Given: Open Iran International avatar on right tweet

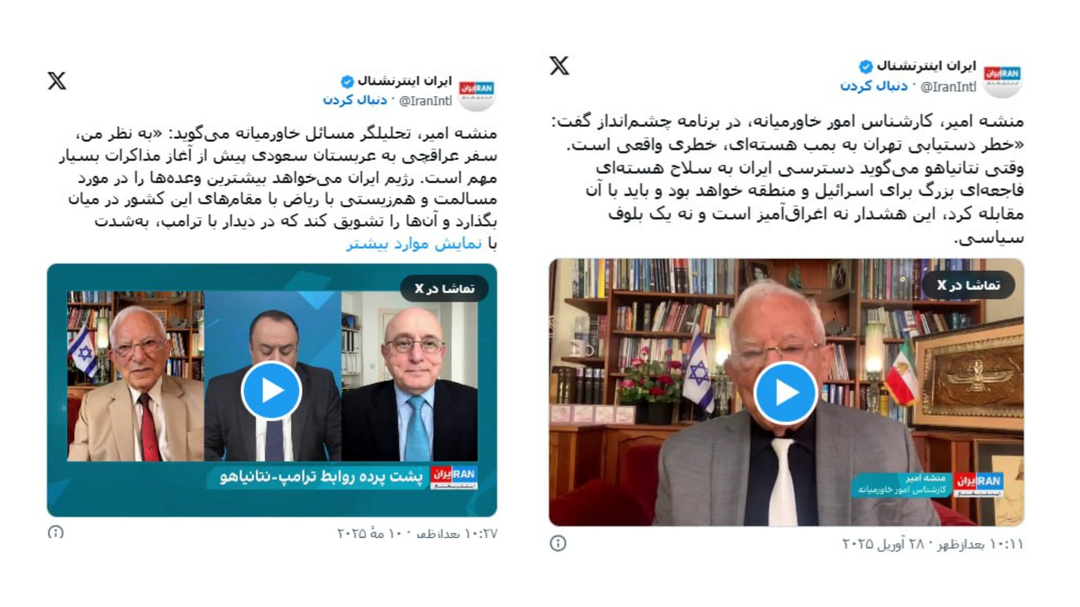Looking at the screenshot, I should pos(1002,78).
